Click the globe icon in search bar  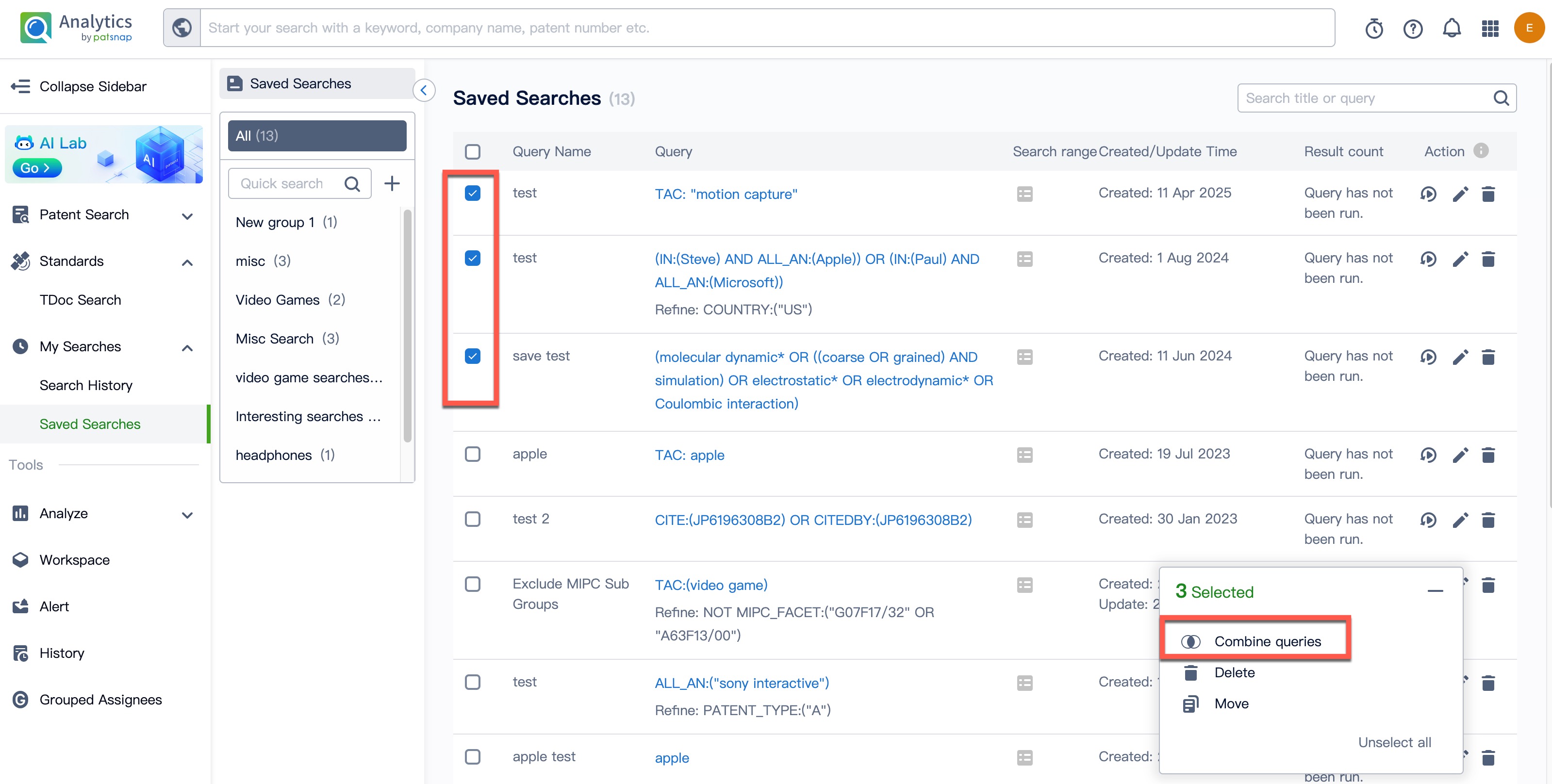182,28
